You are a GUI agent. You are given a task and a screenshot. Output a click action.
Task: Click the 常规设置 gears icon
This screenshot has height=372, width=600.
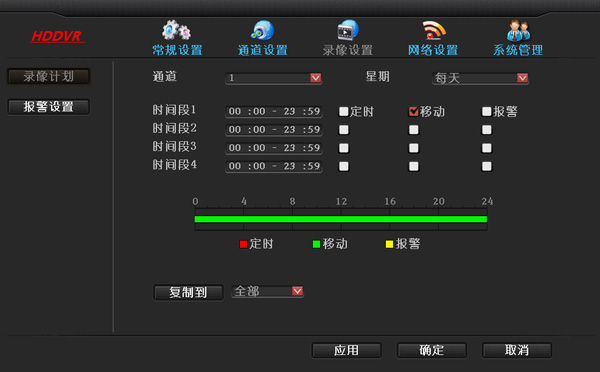tap(176, 30)
